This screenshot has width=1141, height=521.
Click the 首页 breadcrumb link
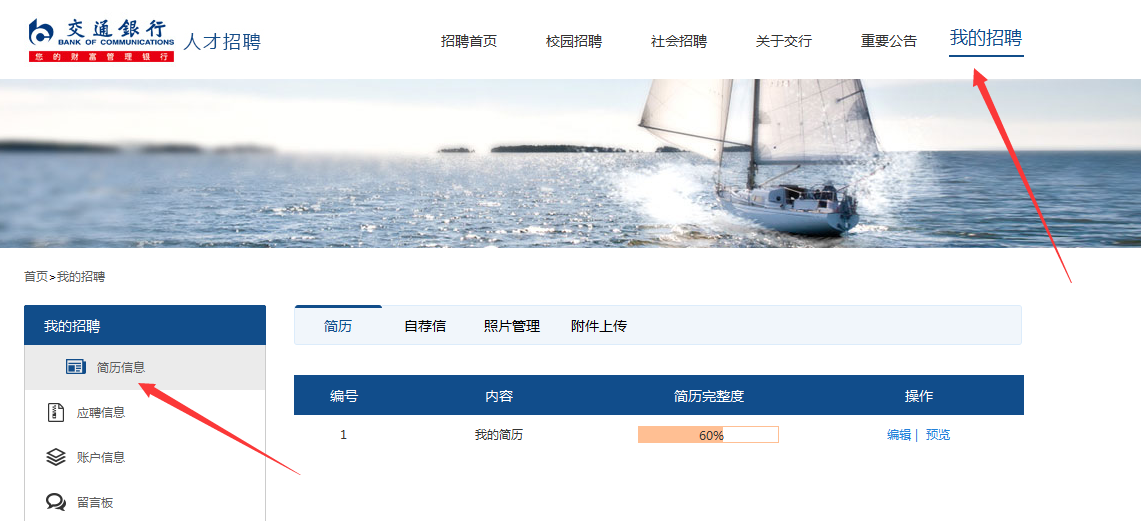(36, 277)
